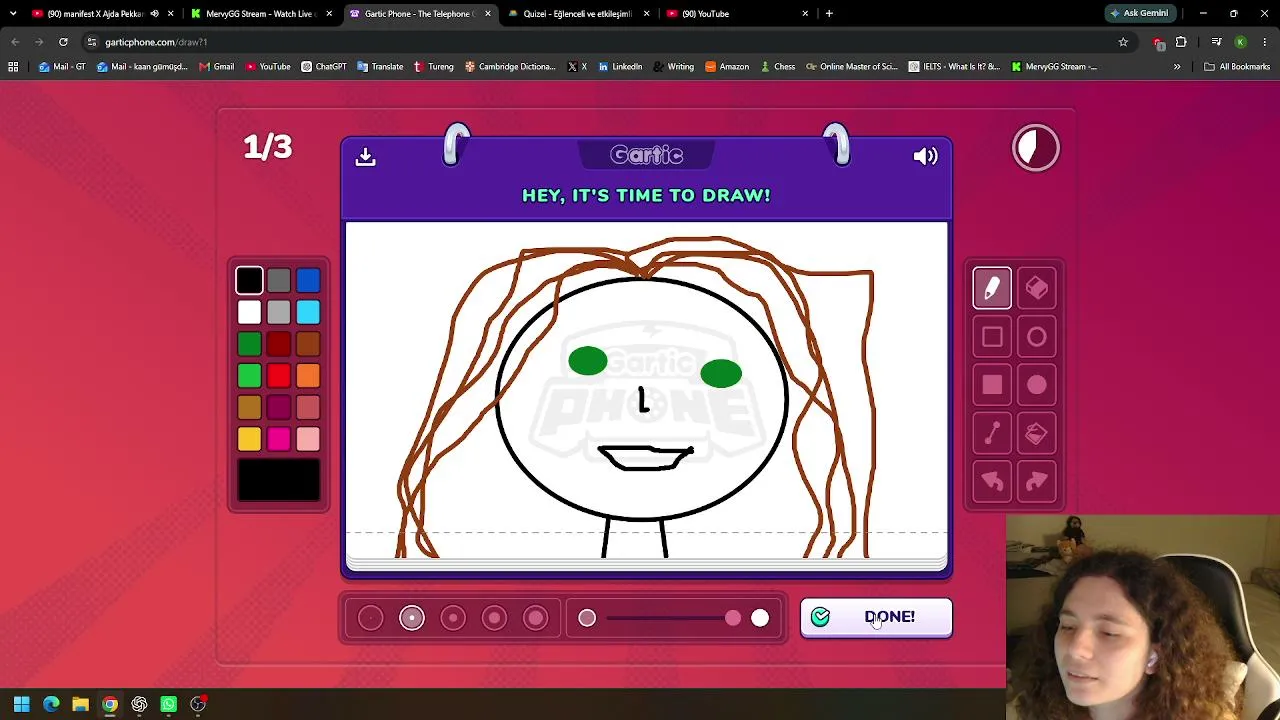
Task: Choose the empty rectangle shape tool
Action: pyautogui.click(x=992, y=337)
